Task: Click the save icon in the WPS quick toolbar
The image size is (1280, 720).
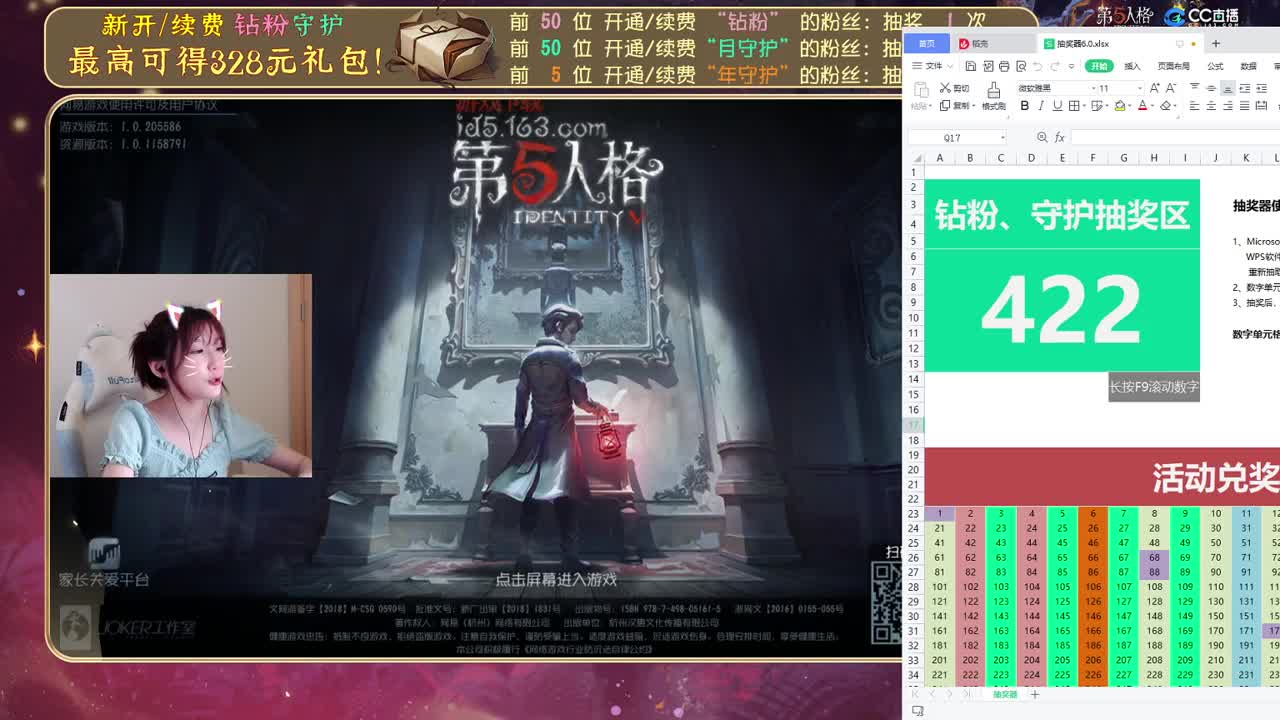Action: [971, 66]
